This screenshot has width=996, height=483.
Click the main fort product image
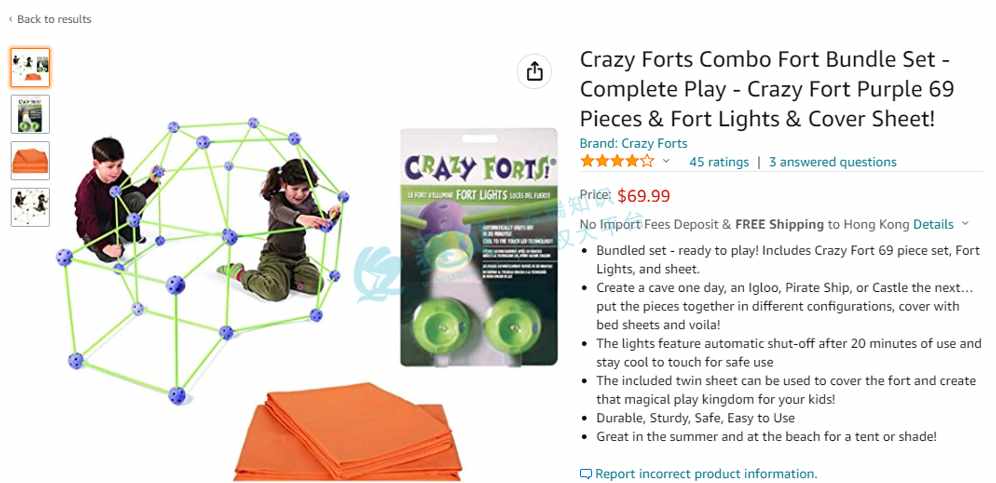point(202,261)
